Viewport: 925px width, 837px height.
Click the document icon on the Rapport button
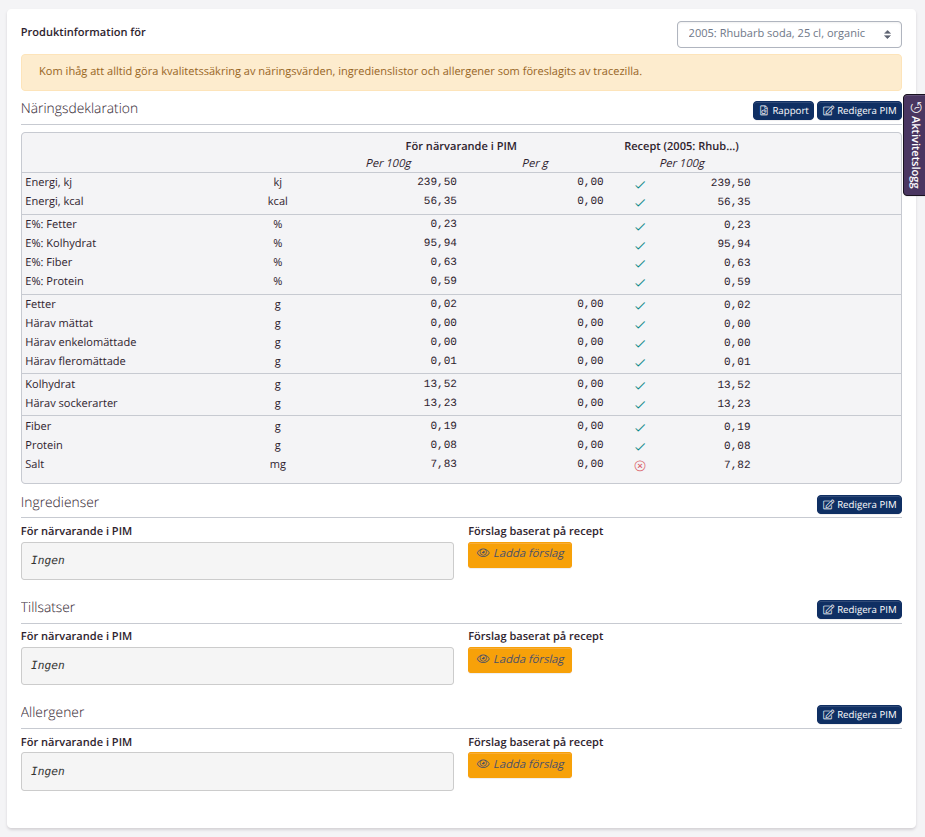tap(766, 110)
